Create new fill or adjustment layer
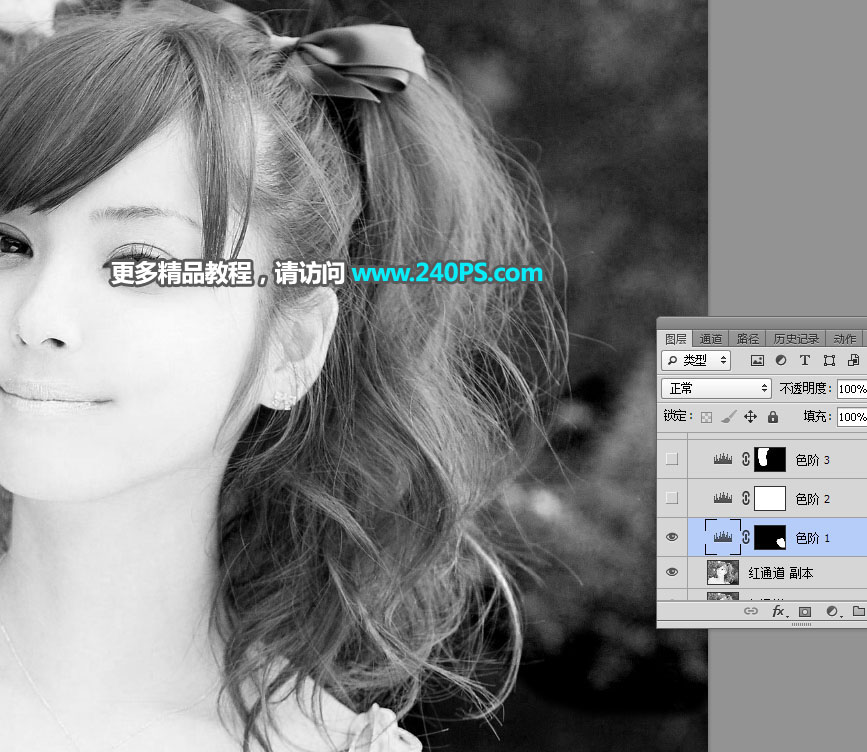 (832, 611)
